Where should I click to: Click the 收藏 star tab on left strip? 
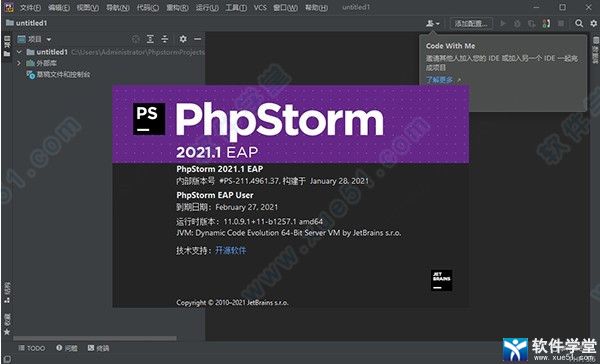click(7, 324)
